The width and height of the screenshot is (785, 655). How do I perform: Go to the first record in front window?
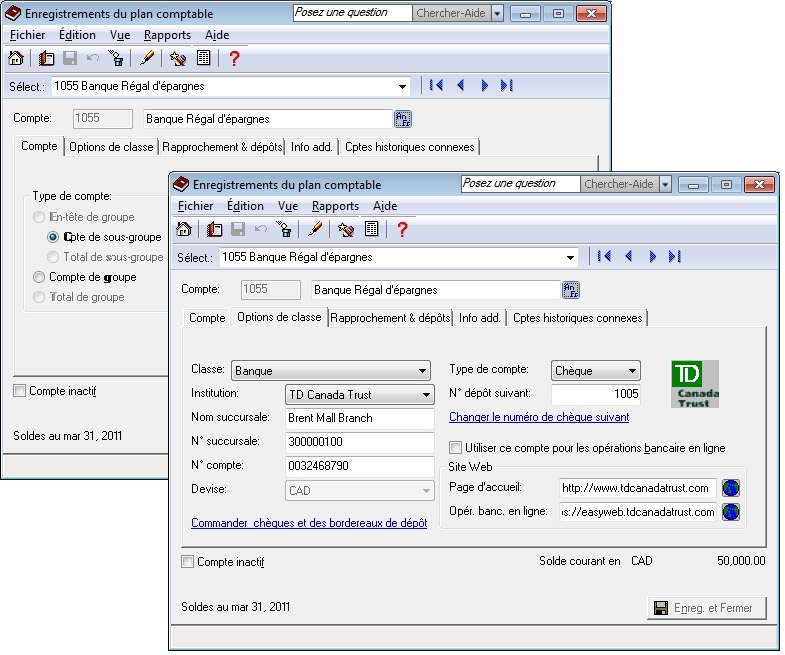click(x=604, y=257)
